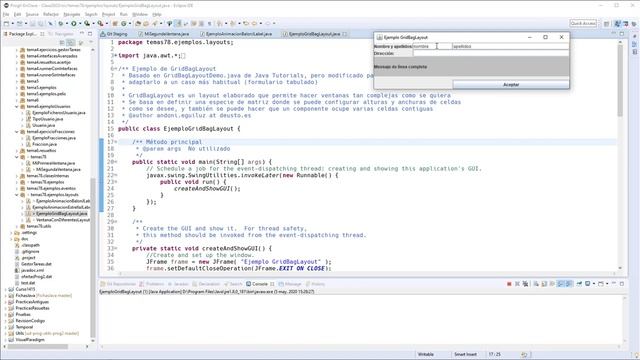The height and width of the screenshot is (360, 640).
Task: Click the red Terminate icon in Console
Action: [509, 284]
